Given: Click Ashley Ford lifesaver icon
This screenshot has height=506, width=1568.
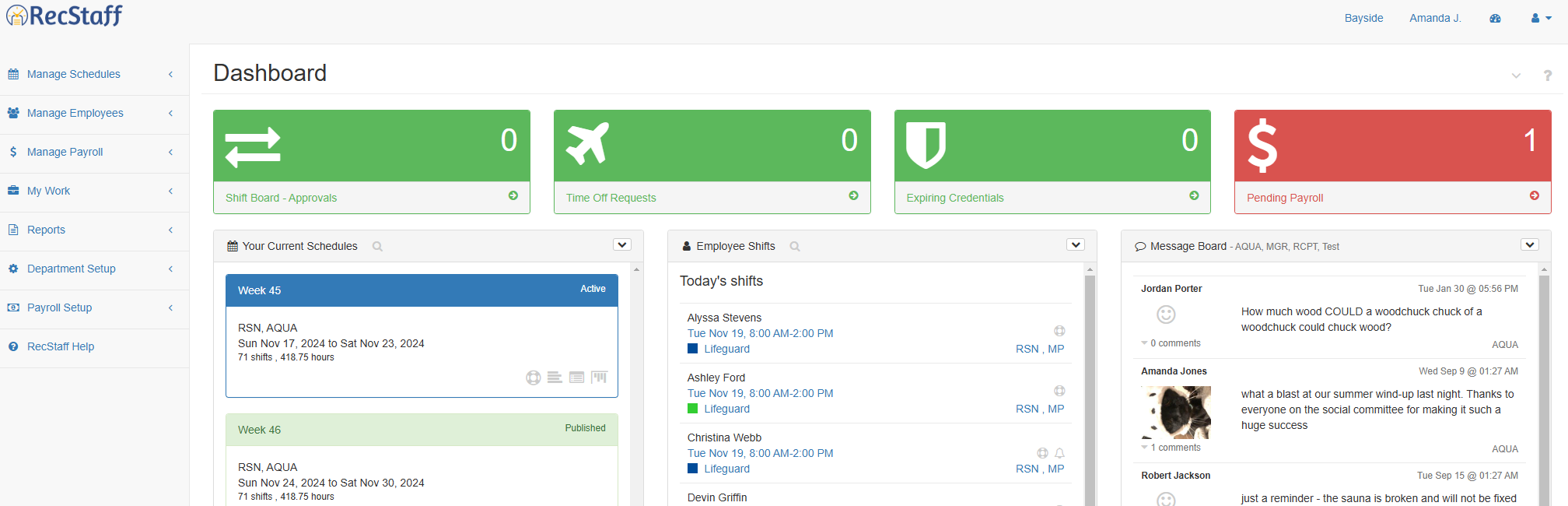Looking at the screenshot, I should 1059,391.
